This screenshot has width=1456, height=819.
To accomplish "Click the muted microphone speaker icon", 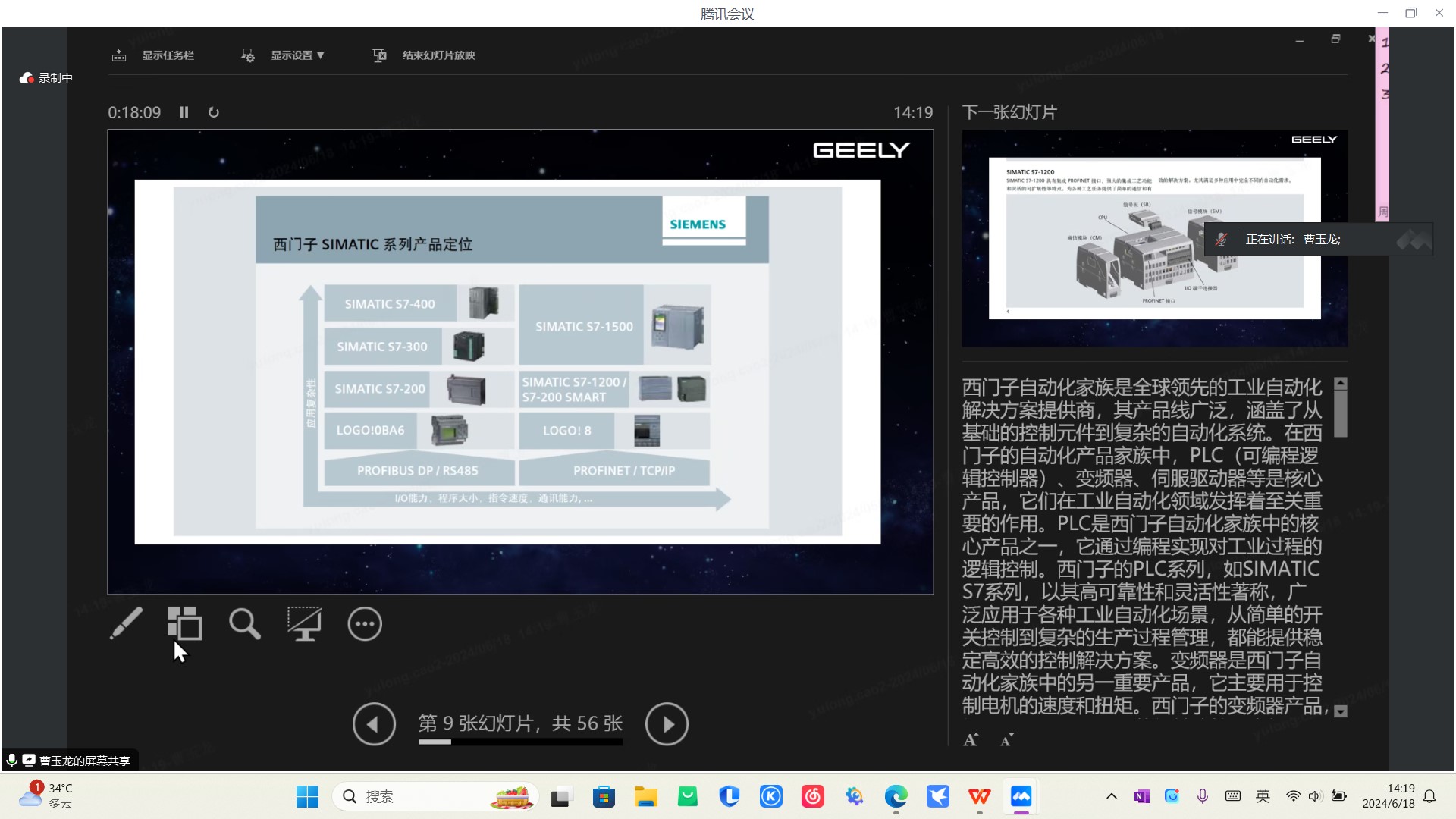I will (1221, 239).
